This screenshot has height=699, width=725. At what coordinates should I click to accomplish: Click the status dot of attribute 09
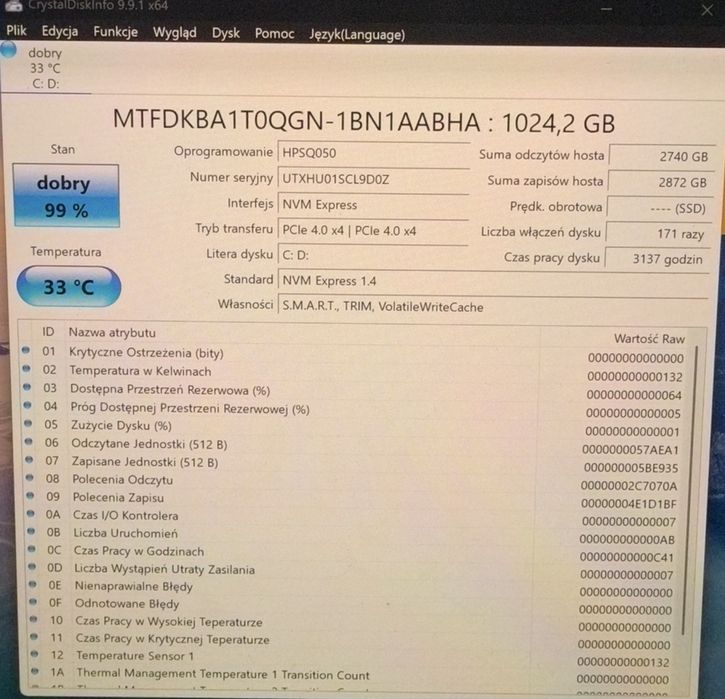tap(30, 496)
